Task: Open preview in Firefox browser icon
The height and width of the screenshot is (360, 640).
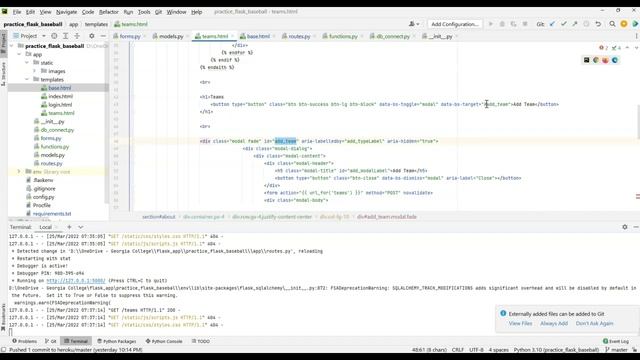Action: tap(605, 60)
